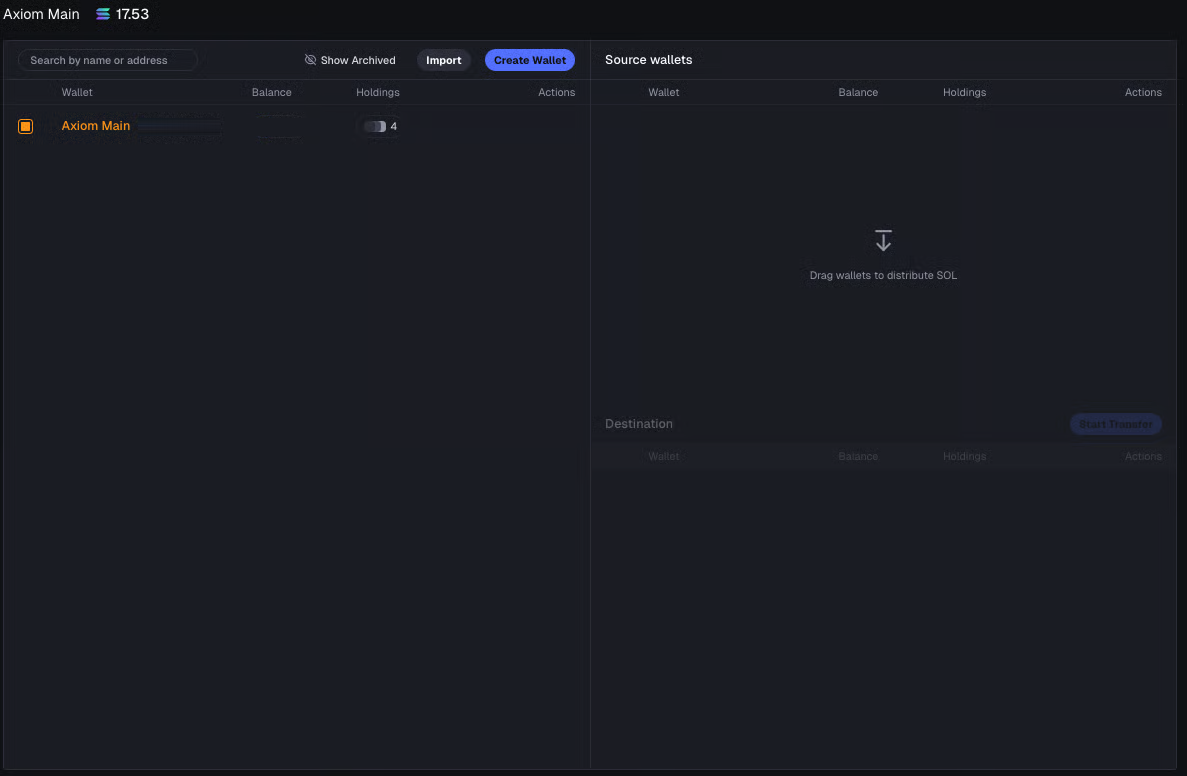Image resolution: width=1187 pixels, height=776 pixels.
Task: Click the Solana logo icon beside 17.53
Action: click(x=103, y=14)
